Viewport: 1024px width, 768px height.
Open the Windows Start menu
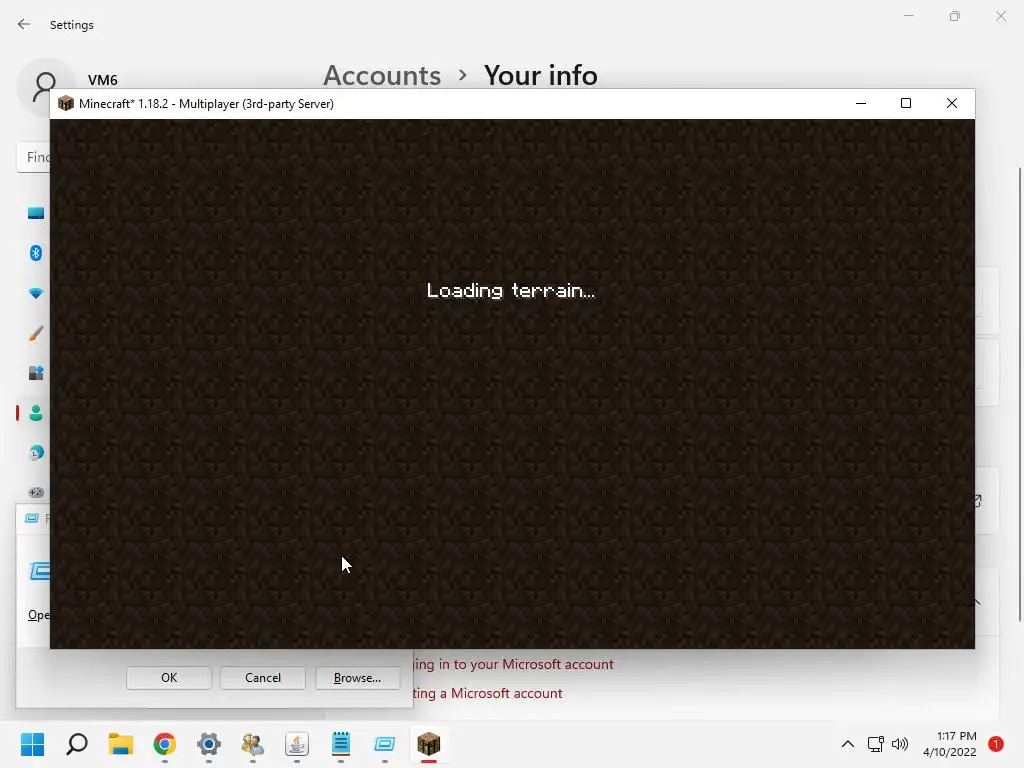tap(32, 743)
